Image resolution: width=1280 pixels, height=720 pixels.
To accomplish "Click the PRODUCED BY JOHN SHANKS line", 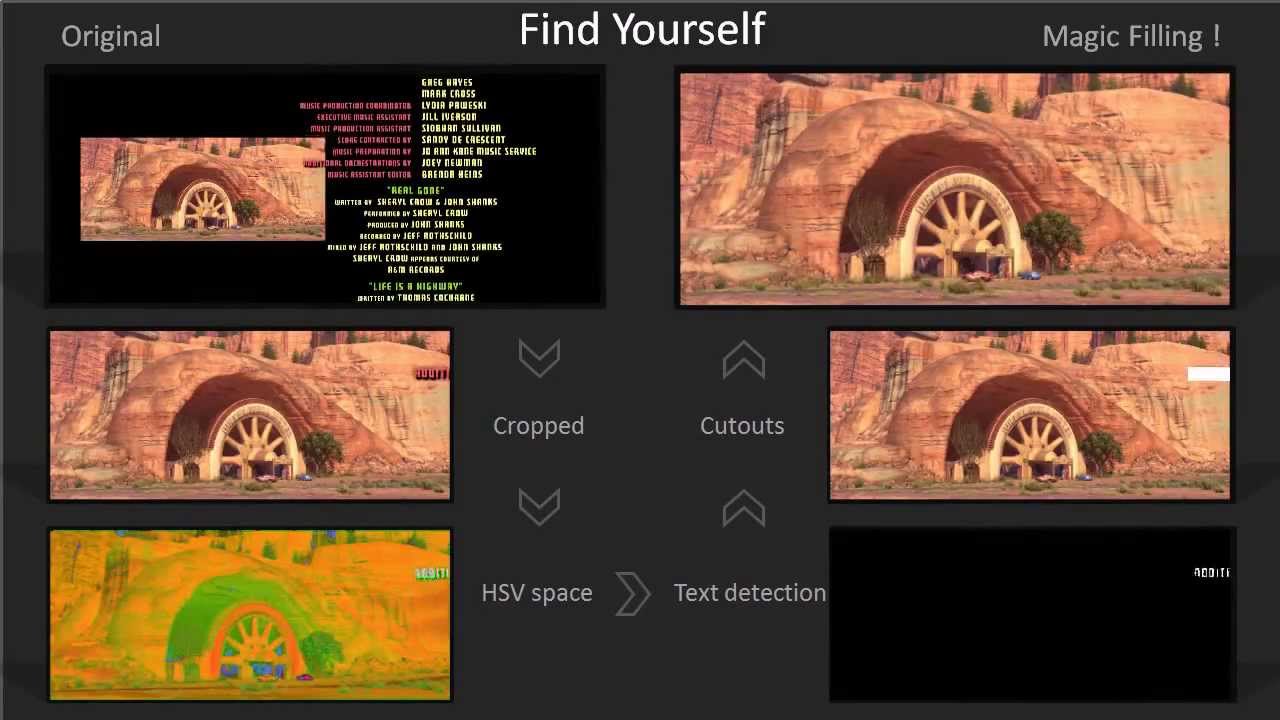I will coord(415,224).
